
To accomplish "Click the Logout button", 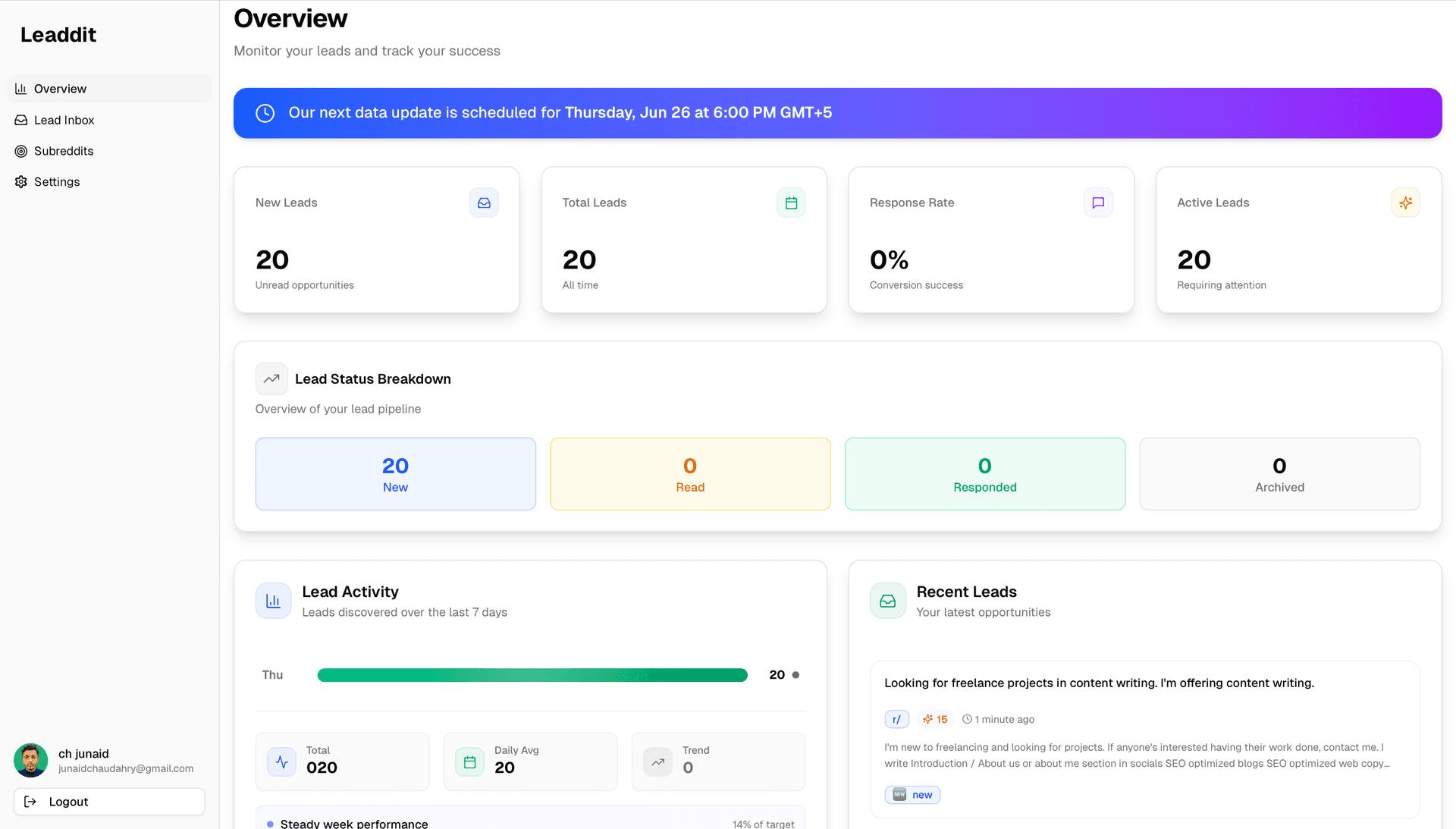I will 108,801.
